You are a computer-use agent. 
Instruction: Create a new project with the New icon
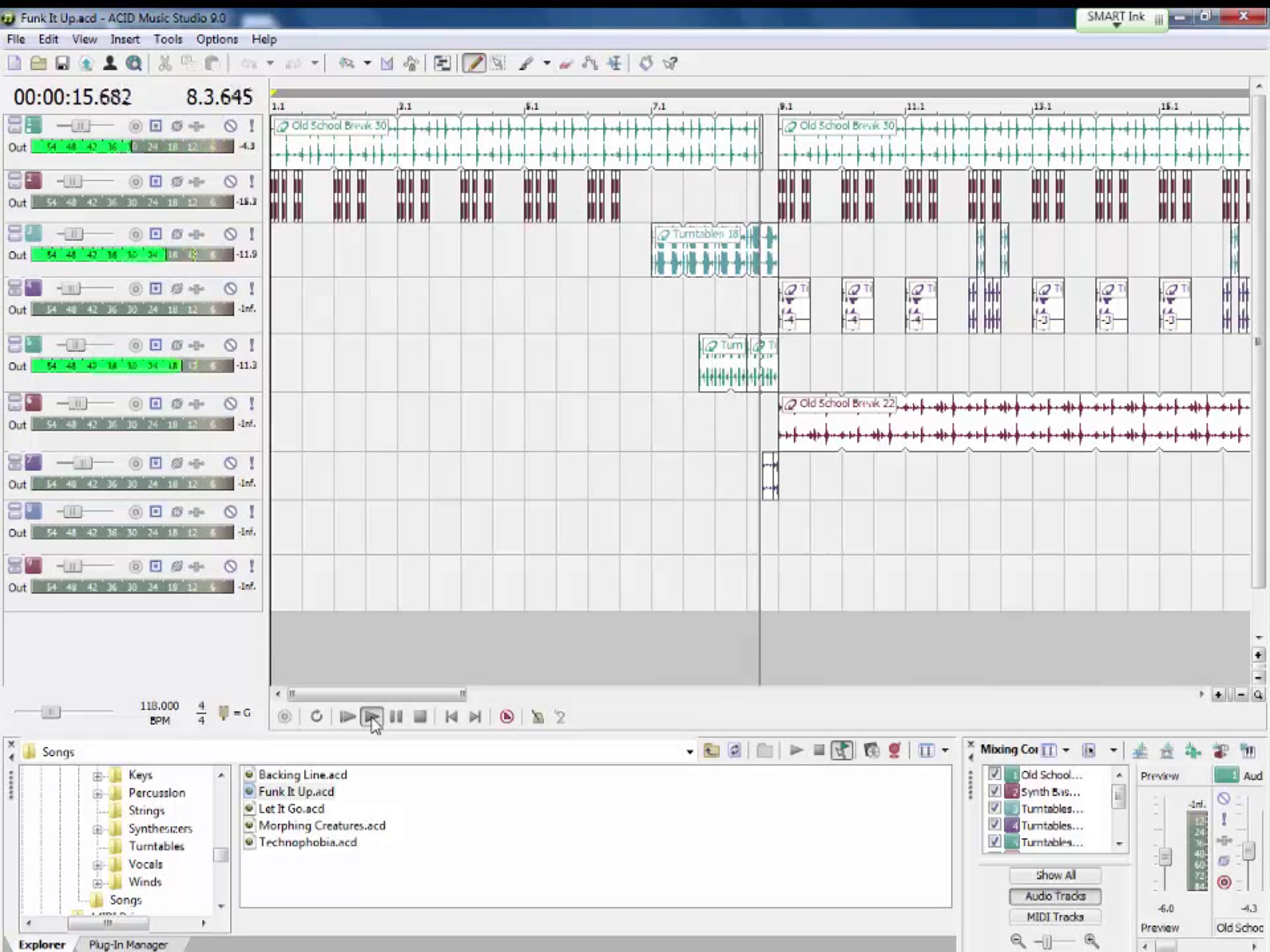coord(14,63)
